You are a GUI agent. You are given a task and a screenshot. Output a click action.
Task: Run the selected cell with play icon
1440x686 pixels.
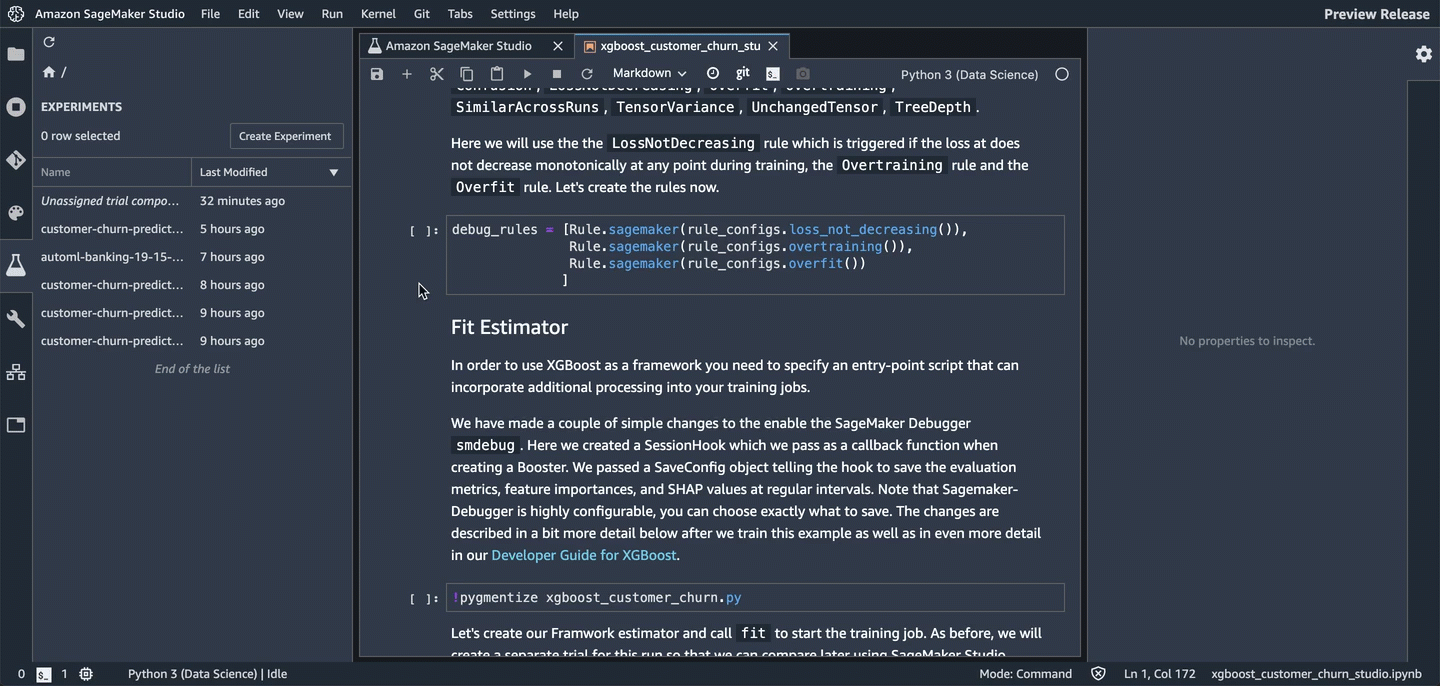click(527, 74)
